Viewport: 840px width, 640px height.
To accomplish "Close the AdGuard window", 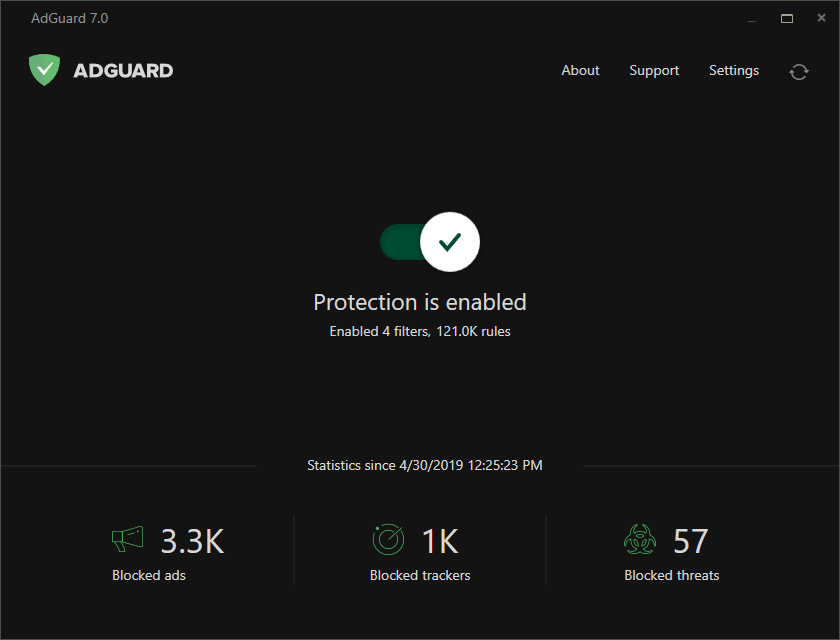I will tap(822, 19).
